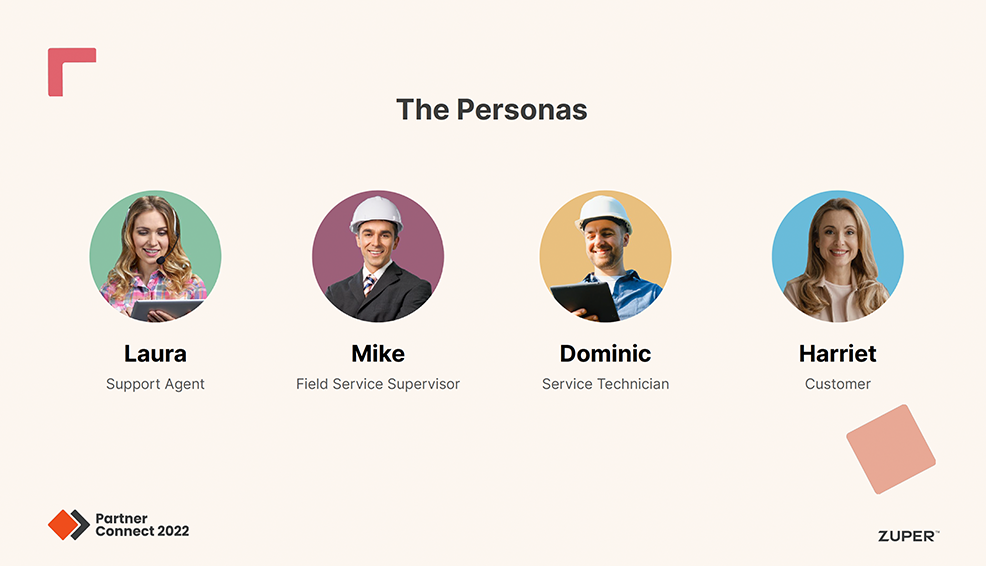Click the name Dominic
Viewport: 986px width, 566px height.
click(605, 353)
